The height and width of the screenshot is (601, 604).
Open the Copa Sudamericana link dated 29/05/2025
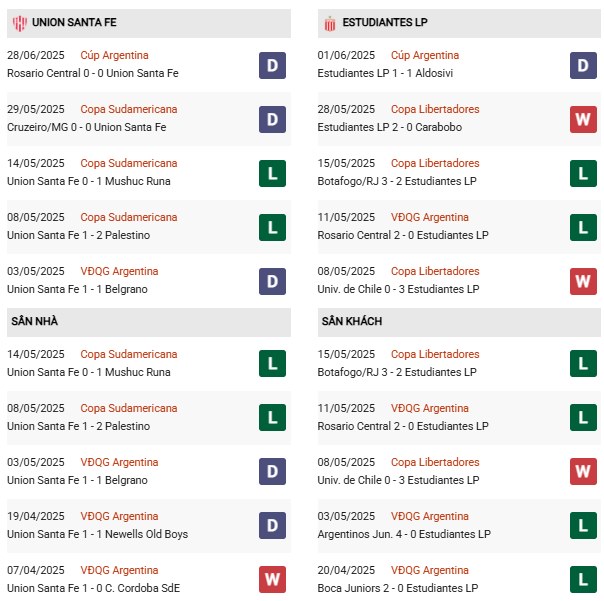click(x=128, y=109)
